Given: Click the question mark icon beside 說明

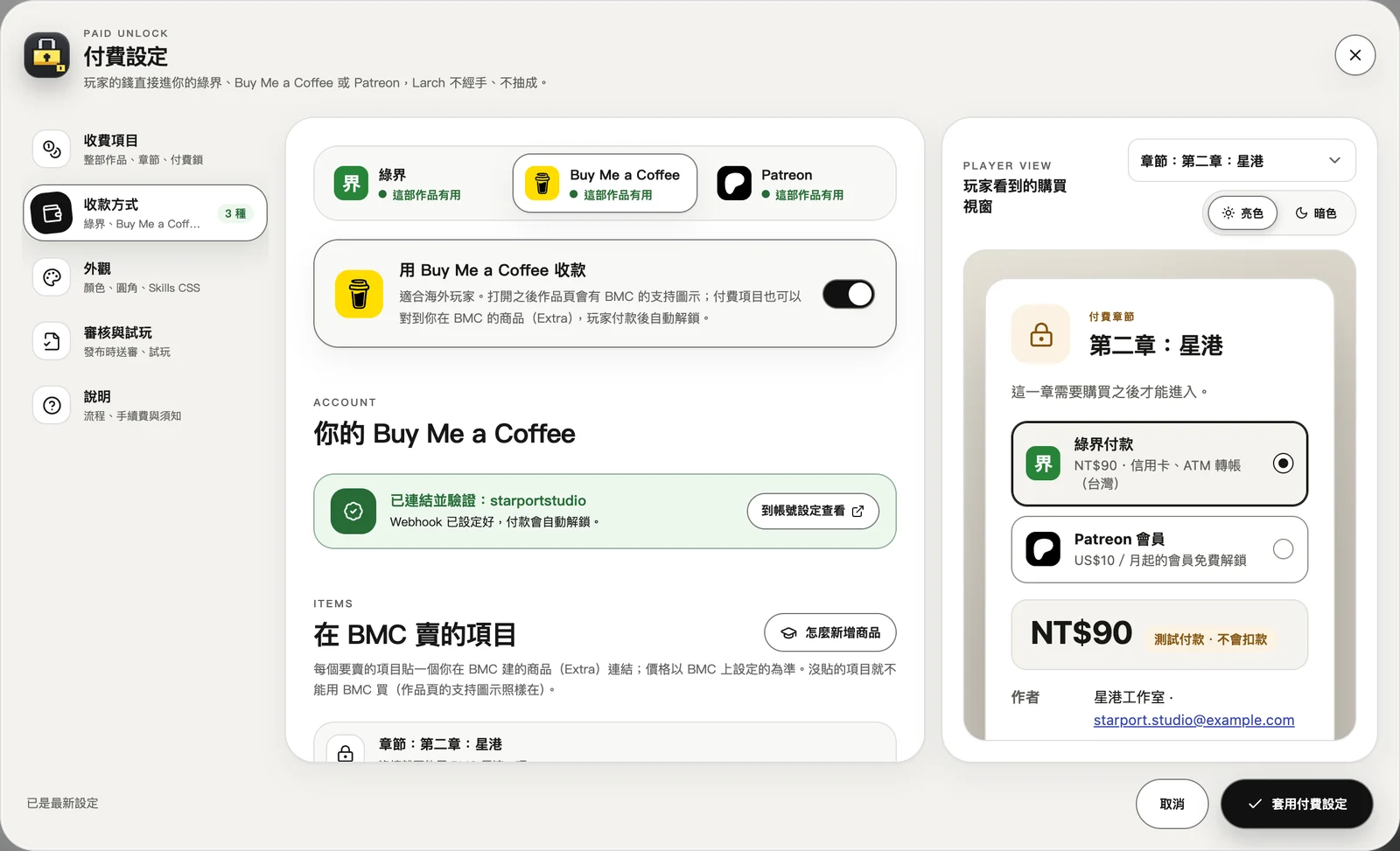Looking at the screenshot, I should pos(52,405).
